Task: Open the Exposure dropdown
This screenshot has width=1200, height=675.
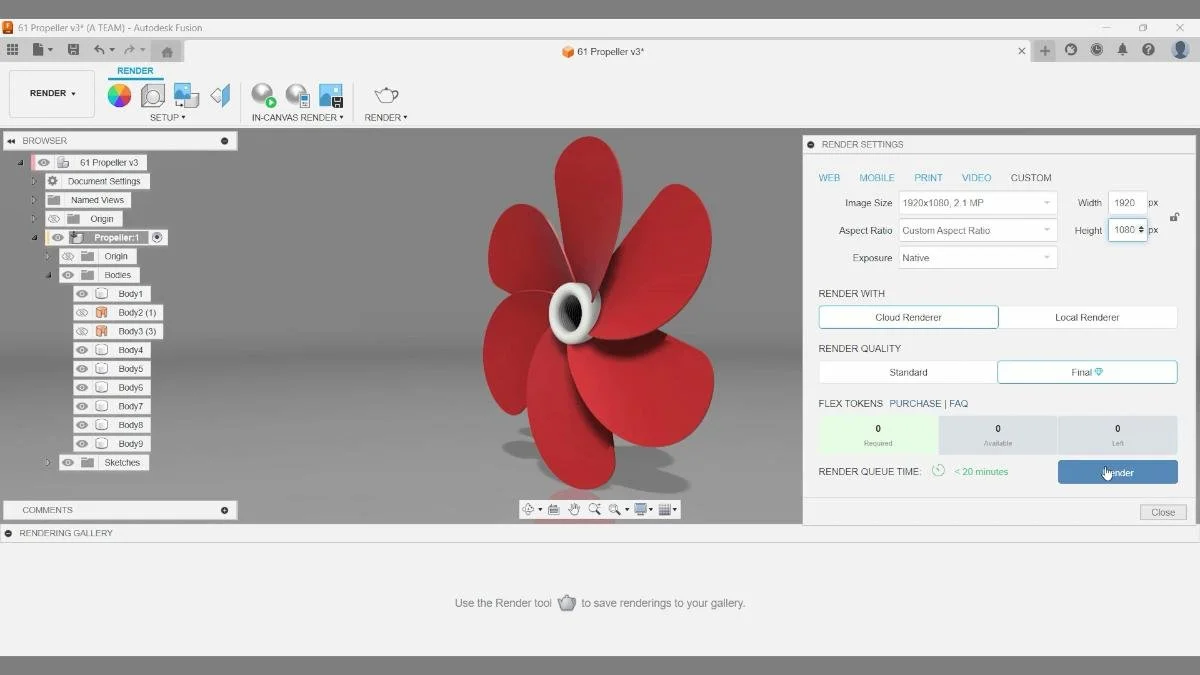Action: pos(975,257)
